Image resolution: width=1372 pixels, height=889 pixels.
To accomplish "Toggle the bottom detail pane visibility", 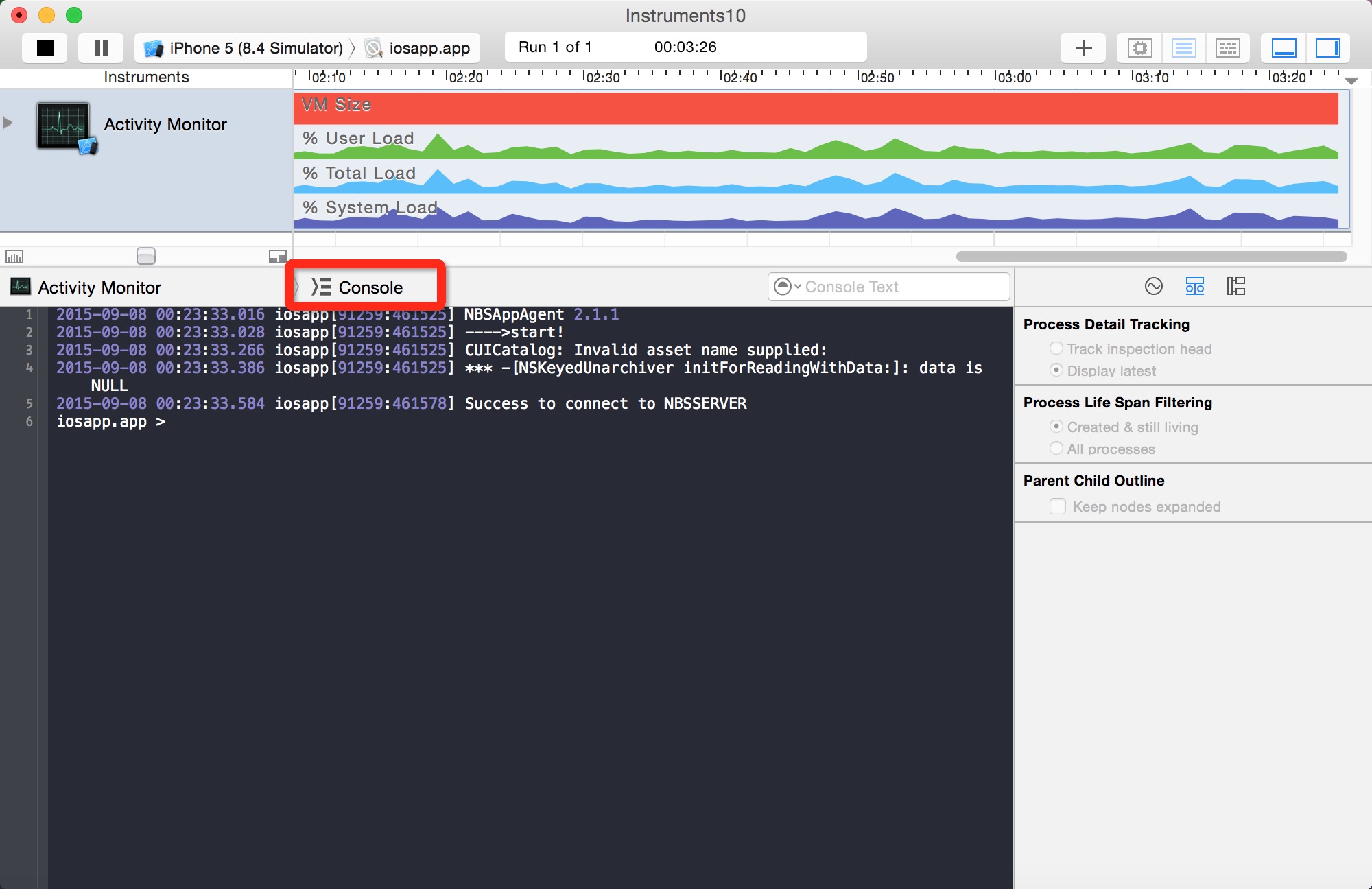I will (1284, 48).
